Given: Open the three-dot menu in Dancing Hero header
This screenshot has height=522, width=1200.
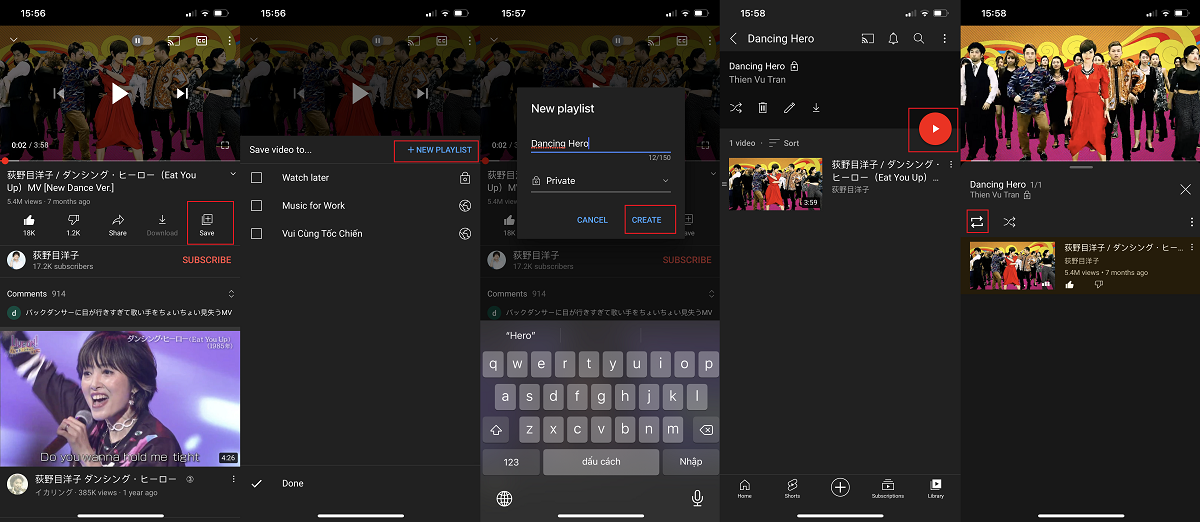Looking at the screenshot, I should coord(945,38).
